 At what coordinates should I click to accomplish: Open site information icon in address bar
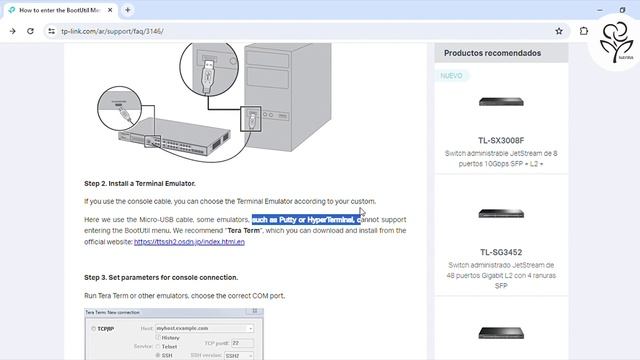[x=51, y=31]
